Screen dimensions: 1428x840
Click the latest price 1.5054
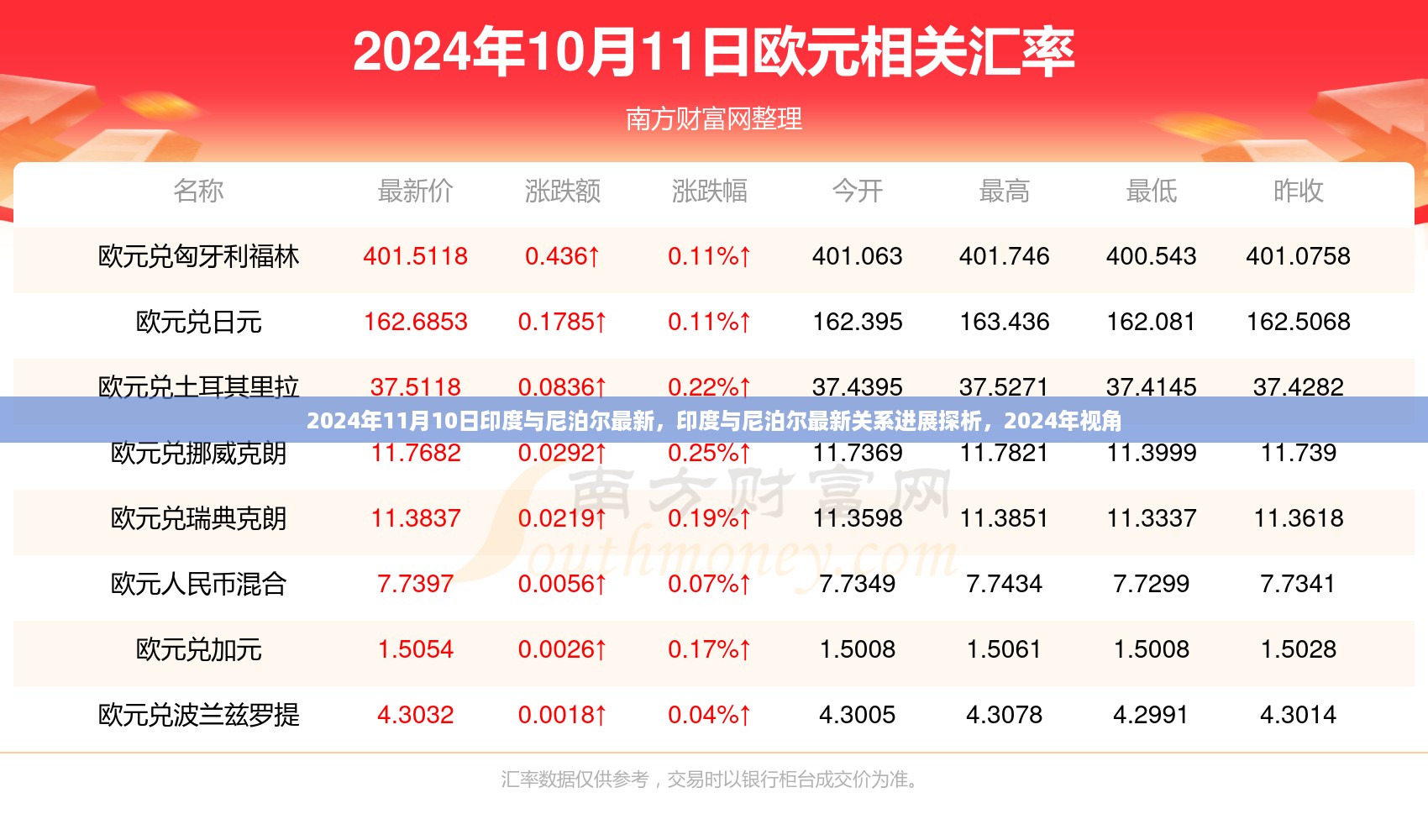[x=415, y=649]
